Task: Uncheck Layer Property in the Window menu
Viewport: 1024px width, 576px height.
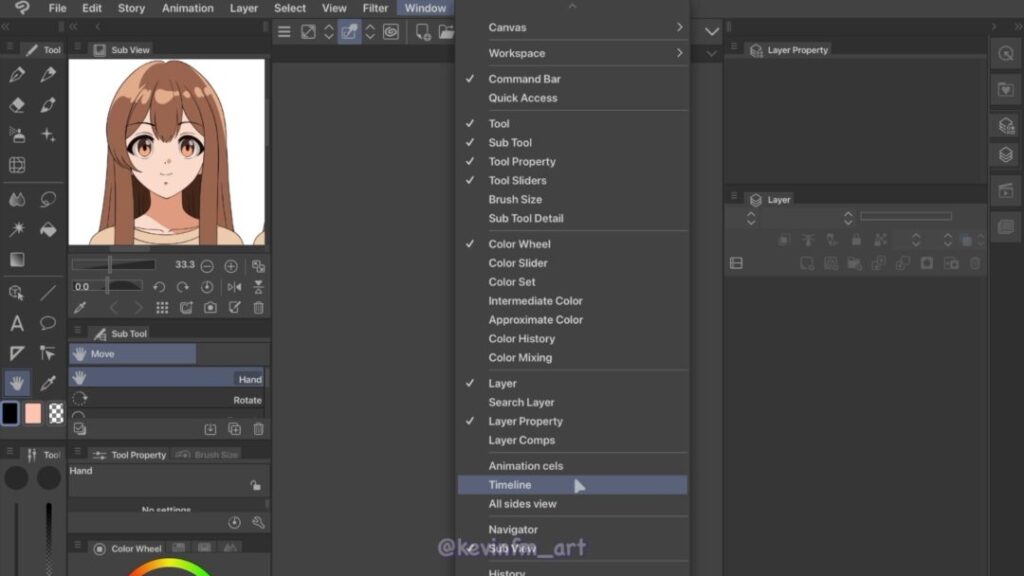Action: pos(525,421)
